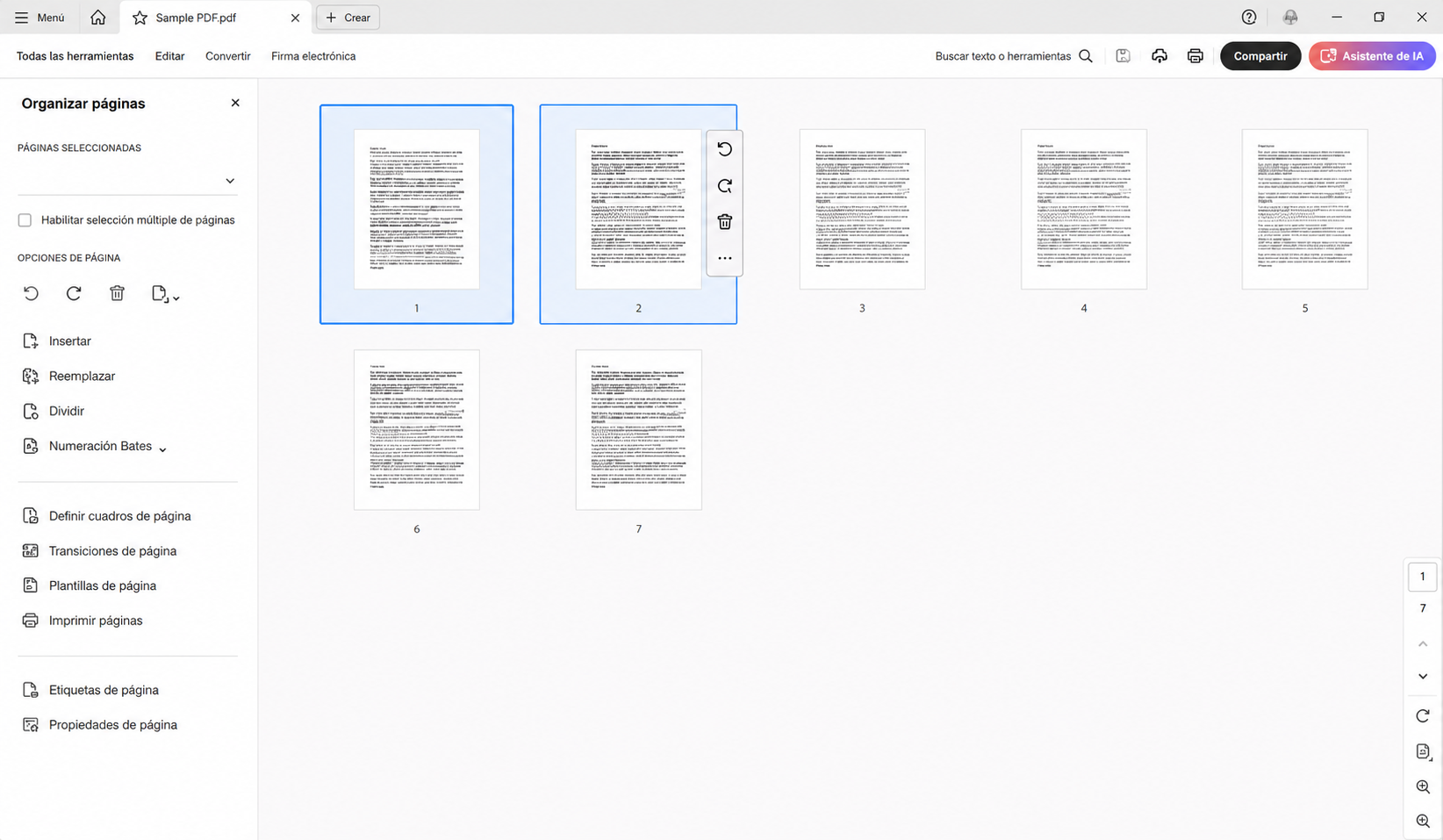Open Todas las herramientas
The image size is (1443, 840).
(75, 56)
